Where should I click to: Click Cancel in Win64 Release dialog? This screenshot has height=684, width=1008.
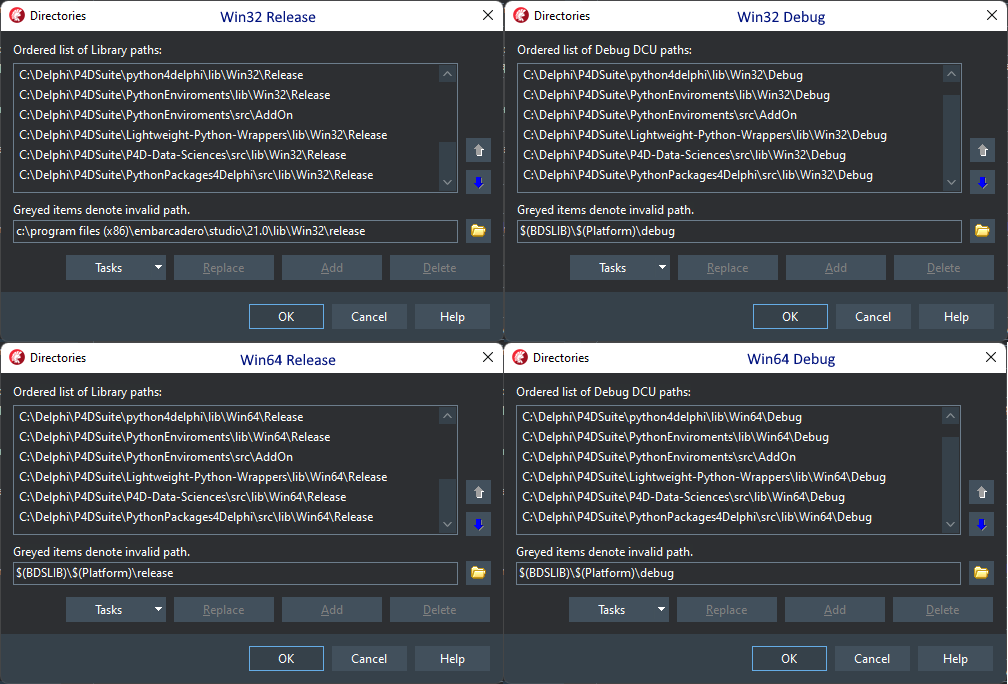[369, 658]
